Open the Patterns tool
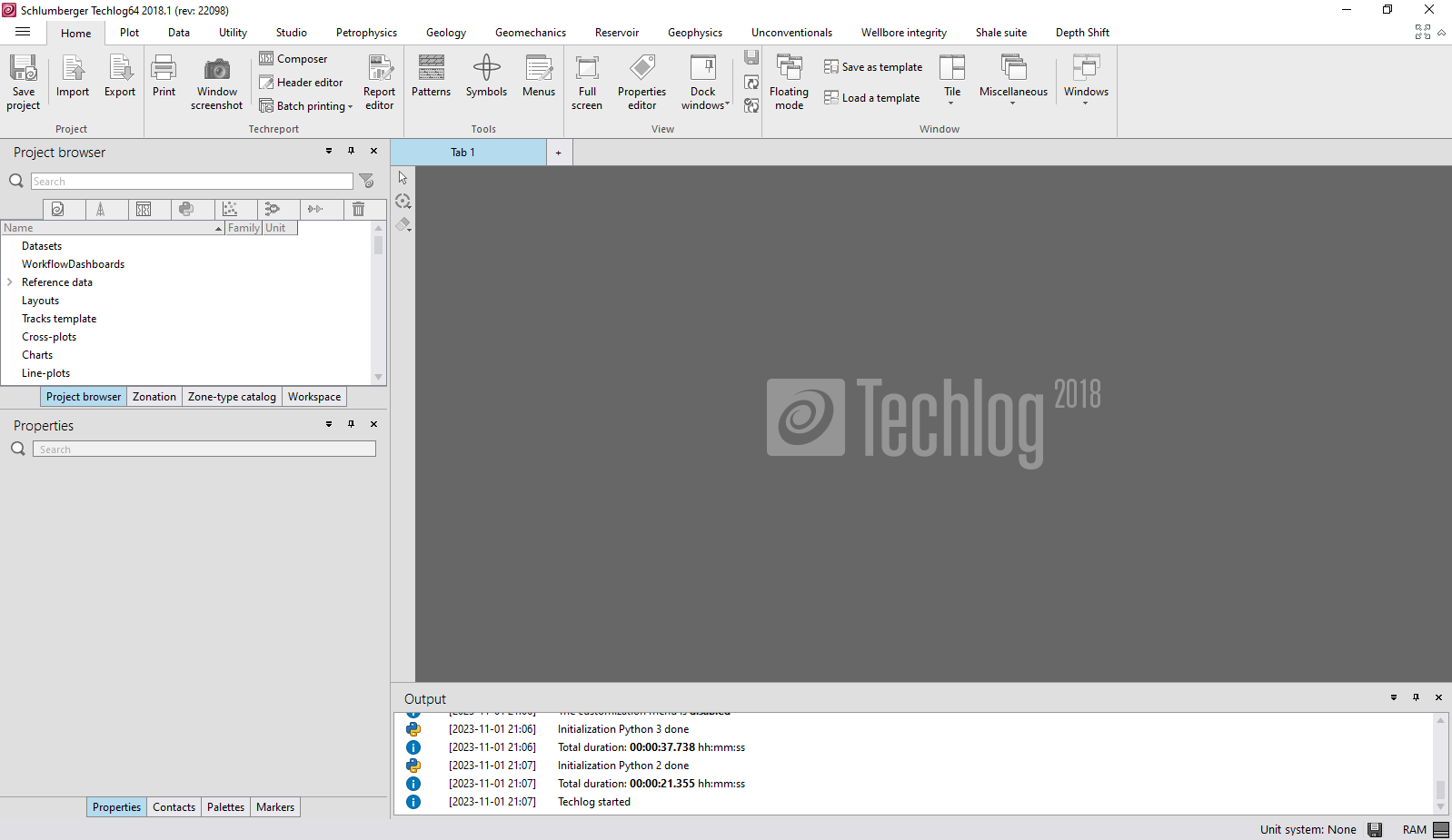This screenshot has height=840, width=1452. (x=431, y=76)
